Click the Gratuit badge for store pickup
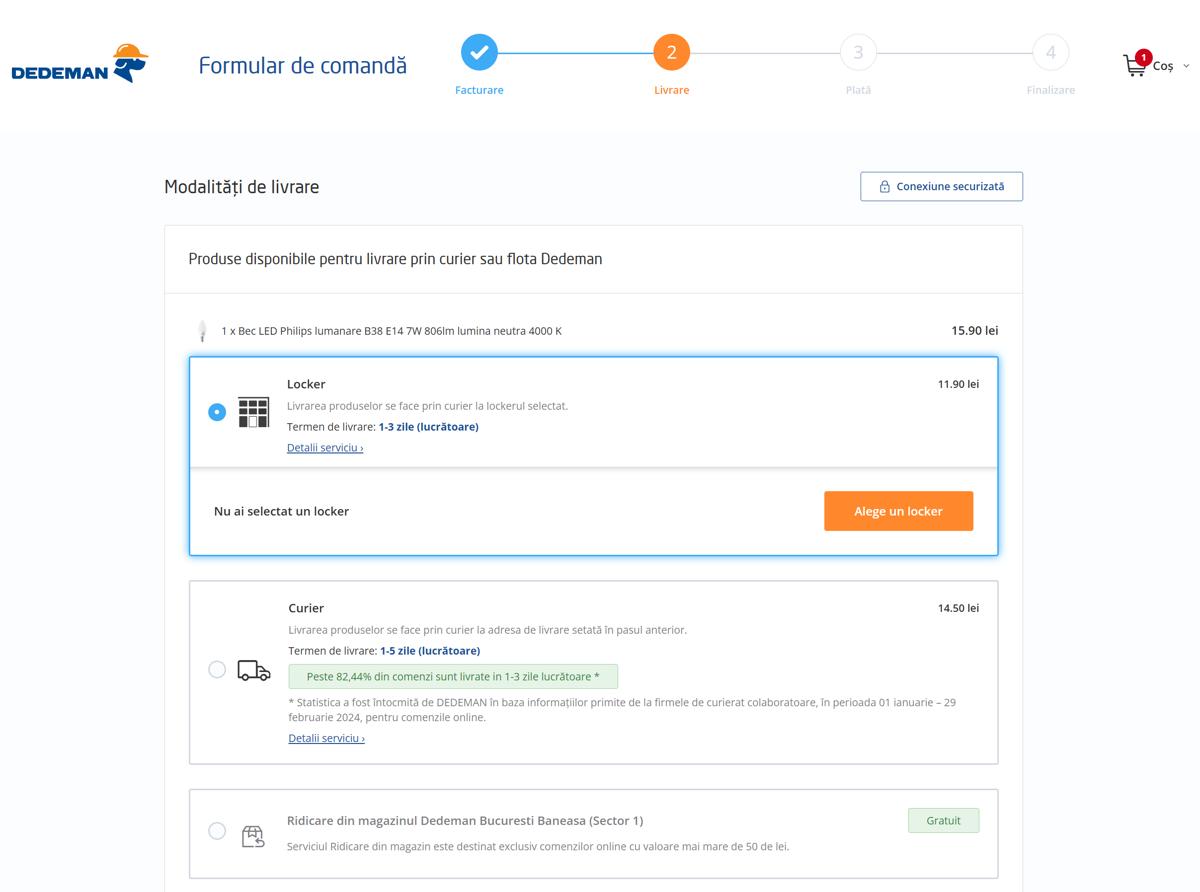This screenshot has width=1200, height=892. pos(943,821)
